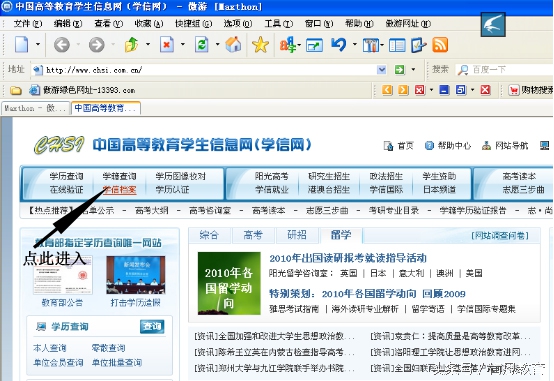Click the Maxthon swallow logo icon
The image size is (554, 381).
493,25
